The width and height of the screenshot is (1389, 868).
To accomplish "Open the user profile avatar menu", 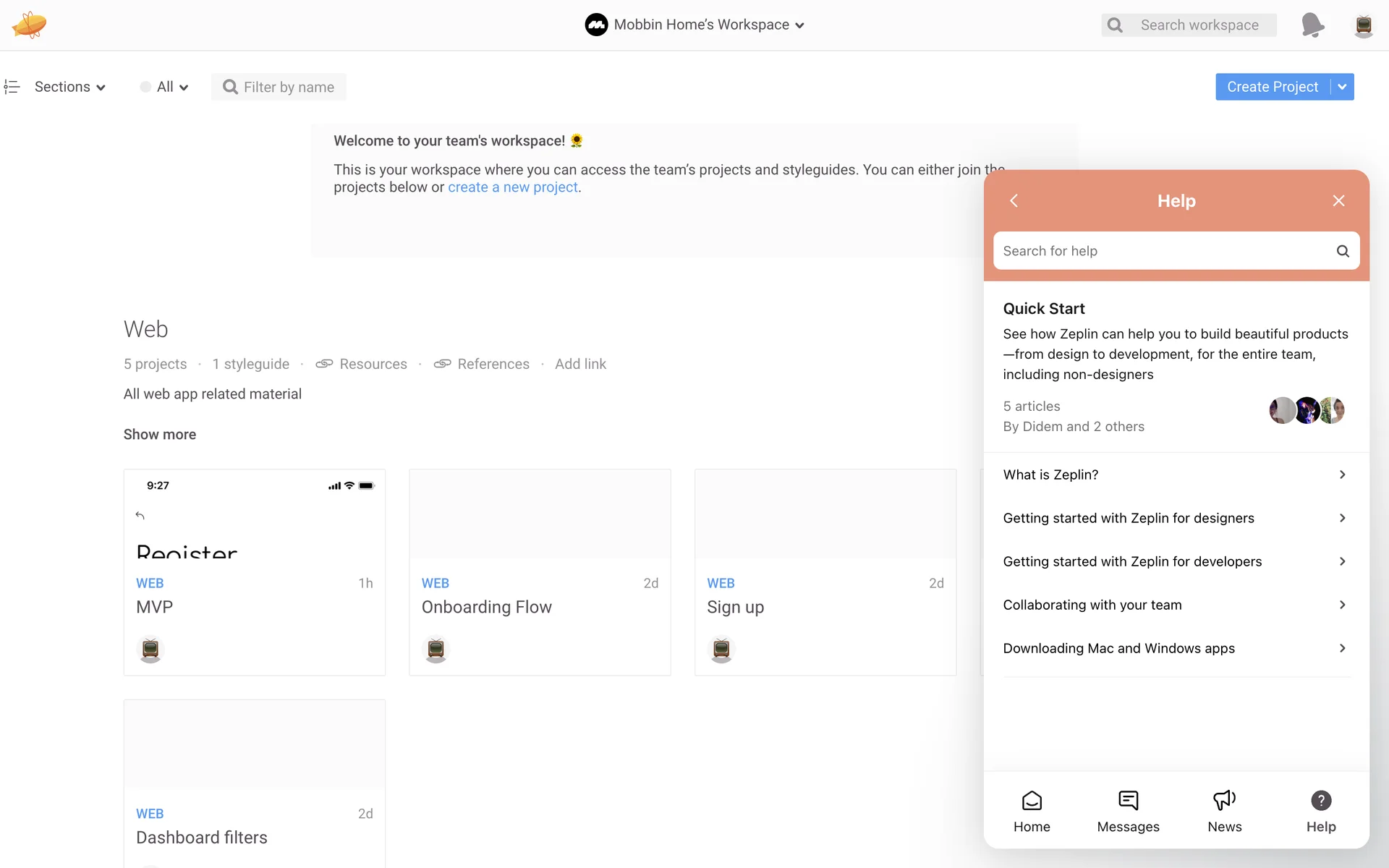I will click(x=1363, y=25).
